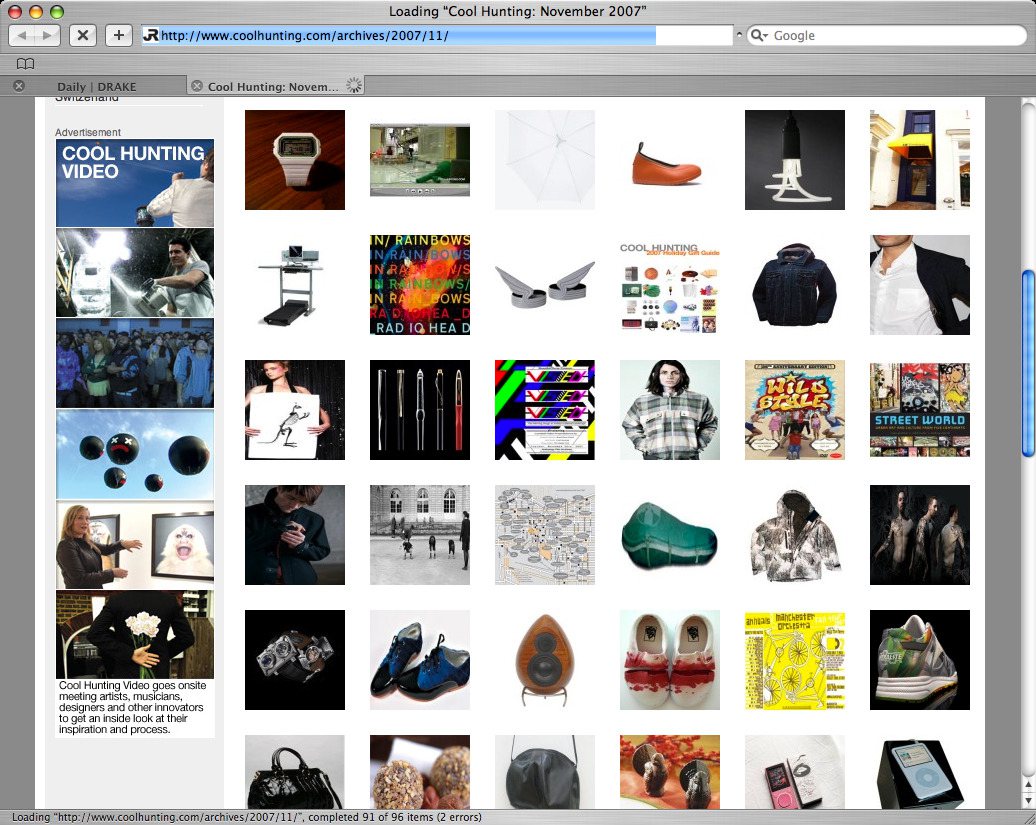Click the site favicon in address bar
1036x825 pixels.
(x=151, y=36)
